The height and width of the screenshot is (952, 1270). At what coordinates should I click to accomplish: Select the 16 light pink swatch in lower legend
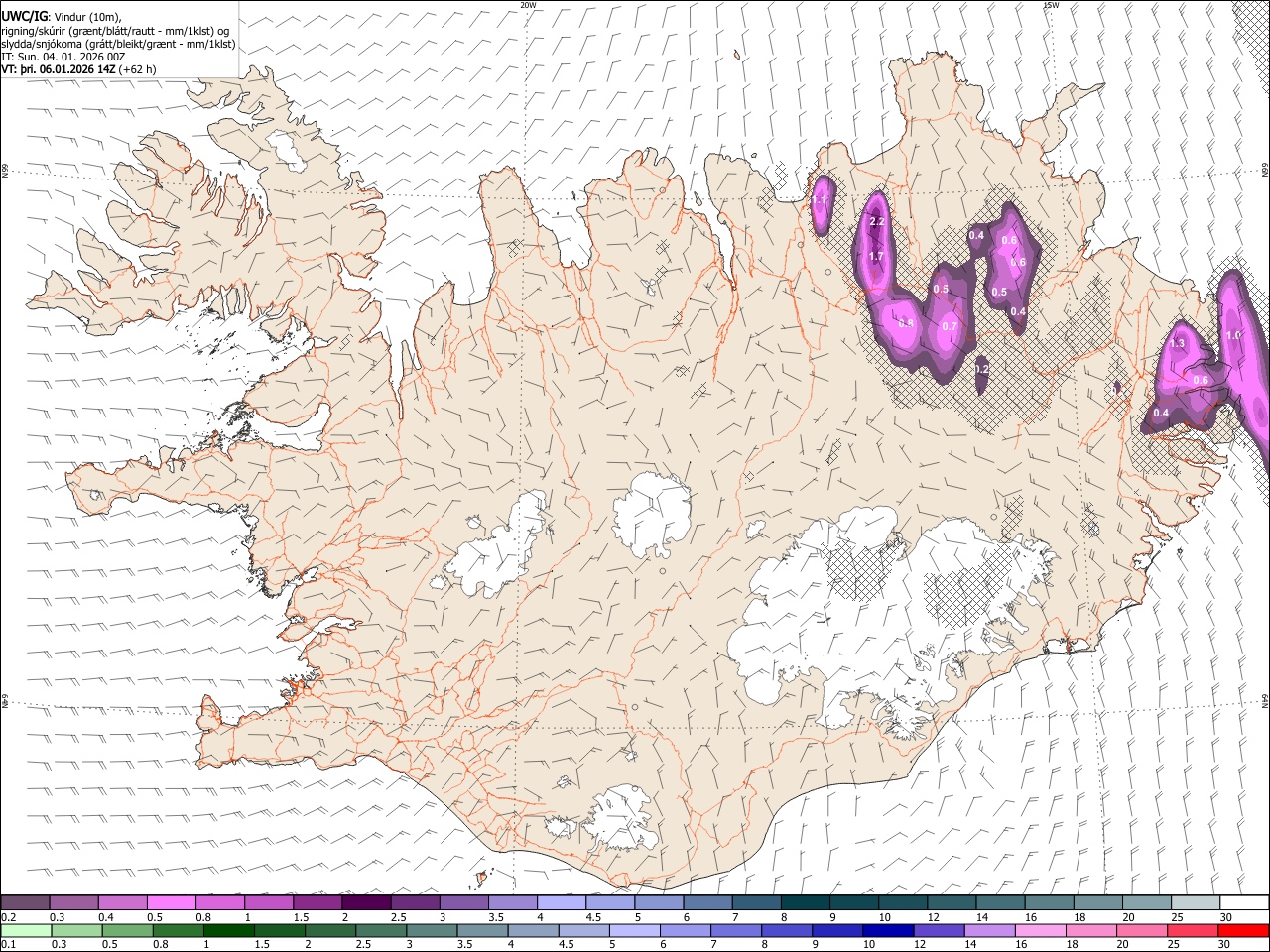1041,930
